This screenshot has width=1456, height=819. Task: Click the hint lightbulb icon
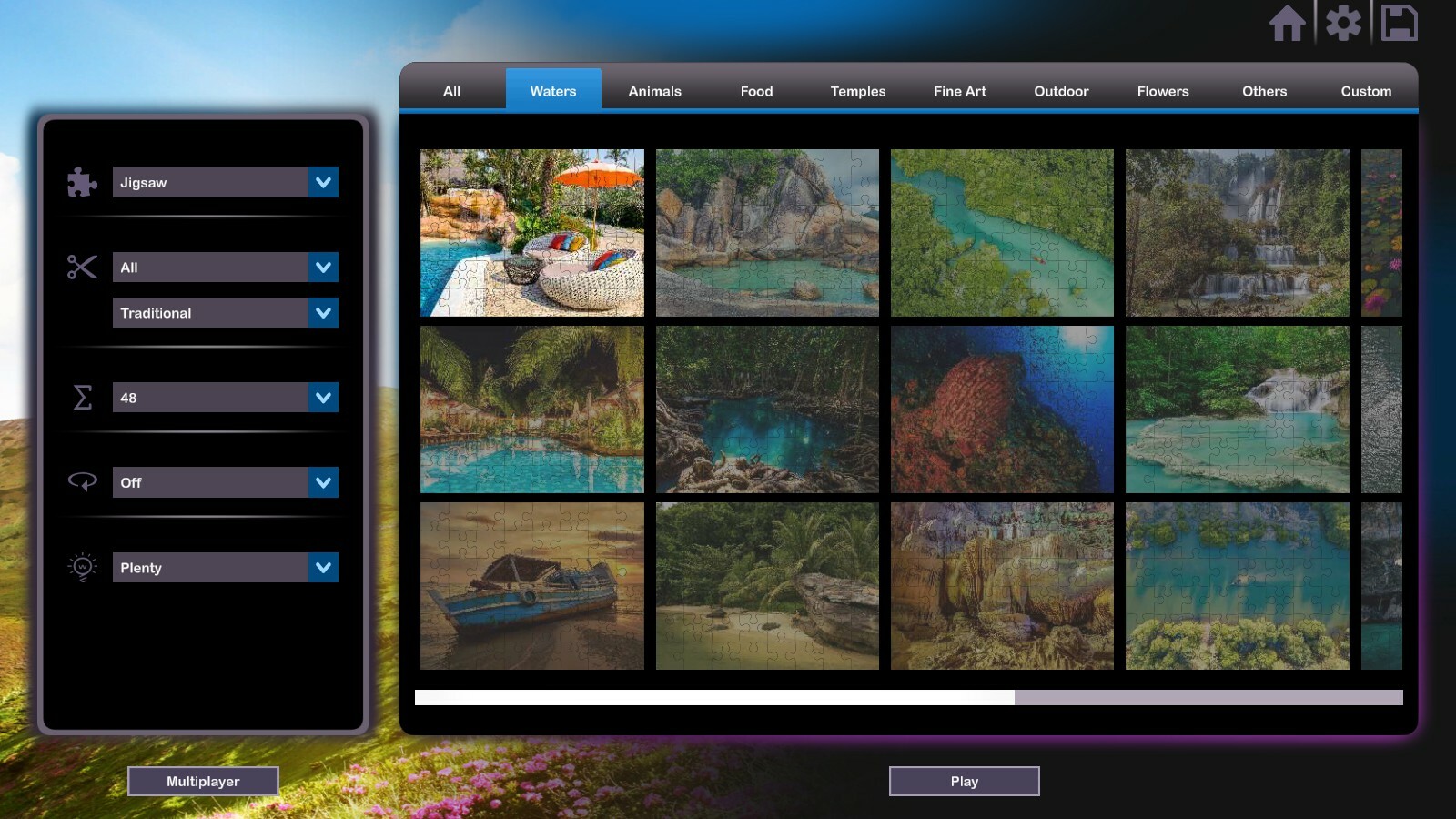click(x=81, y=567)
